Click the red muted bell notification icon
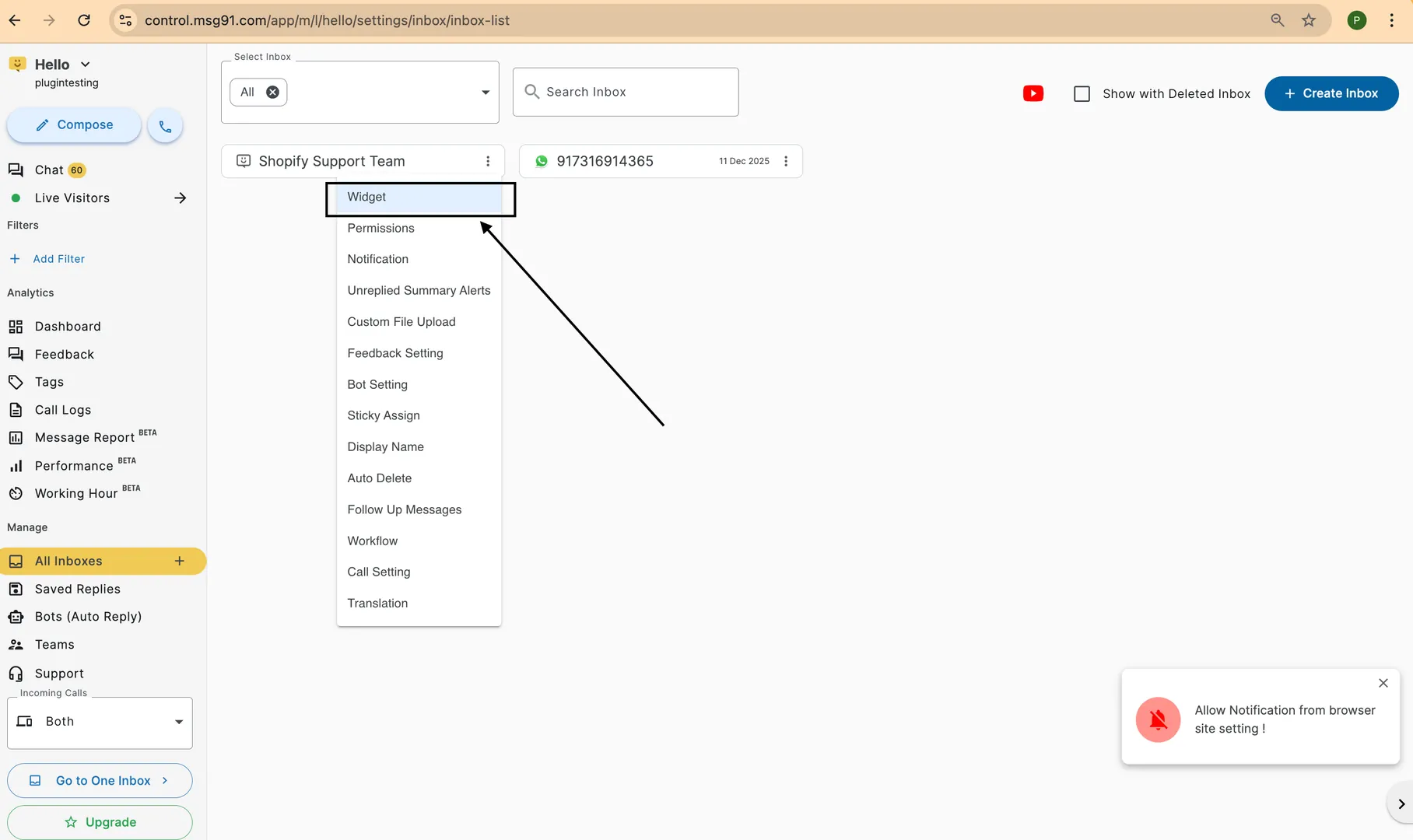 [1159, 719]
